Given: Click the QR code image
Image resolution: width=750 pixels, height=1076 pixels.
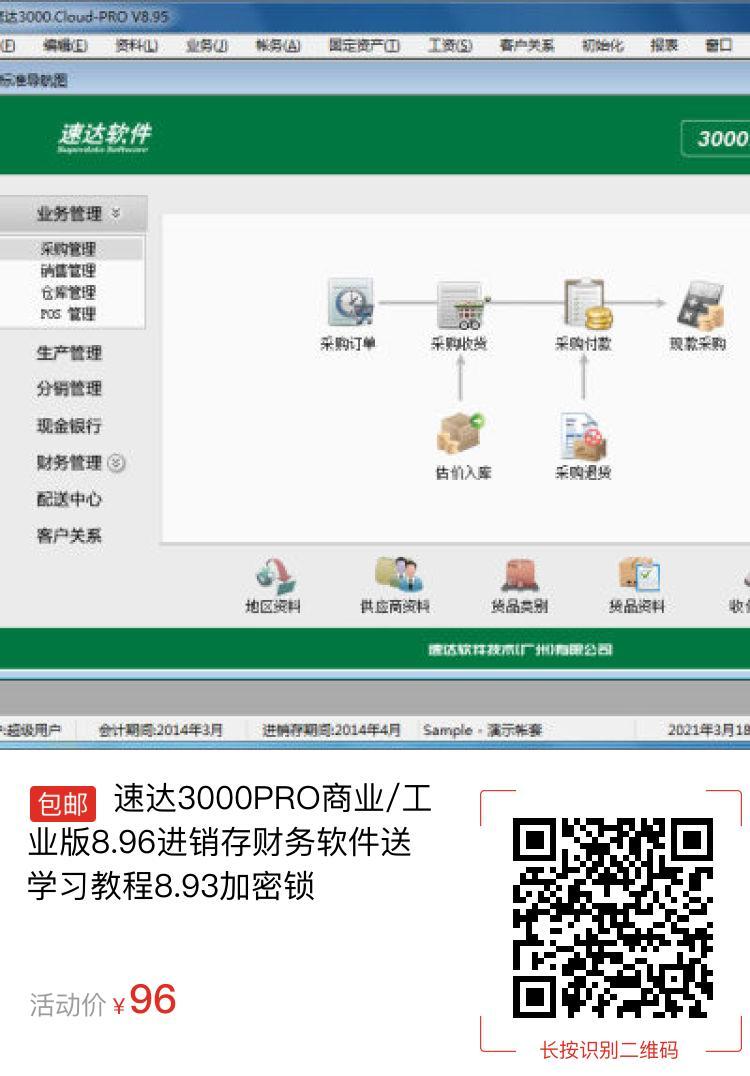Looking at the screenshot, I should pyautogui.click(x=613, y=917).
